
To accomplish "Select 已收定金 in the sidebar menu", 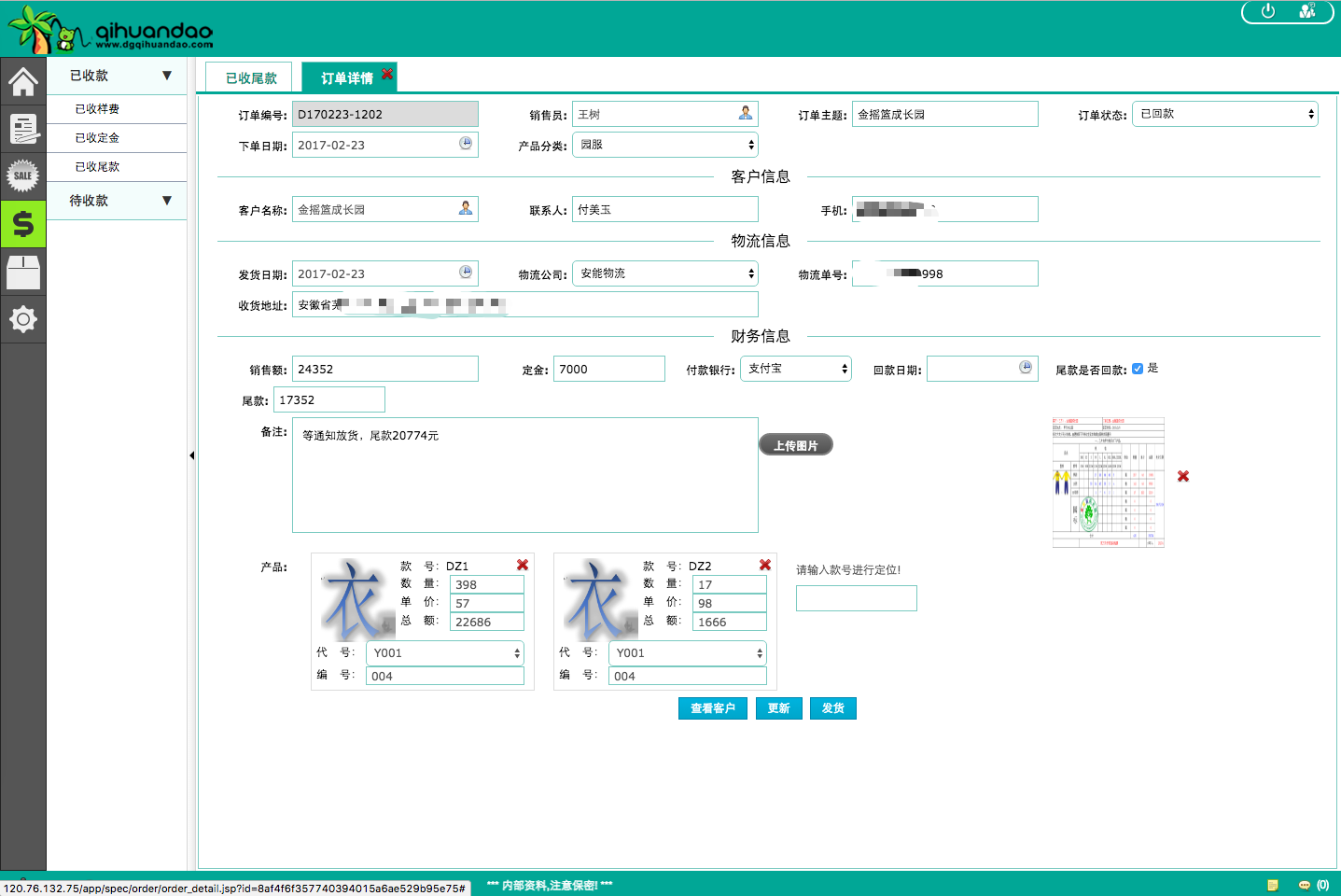I will [98, 138].
